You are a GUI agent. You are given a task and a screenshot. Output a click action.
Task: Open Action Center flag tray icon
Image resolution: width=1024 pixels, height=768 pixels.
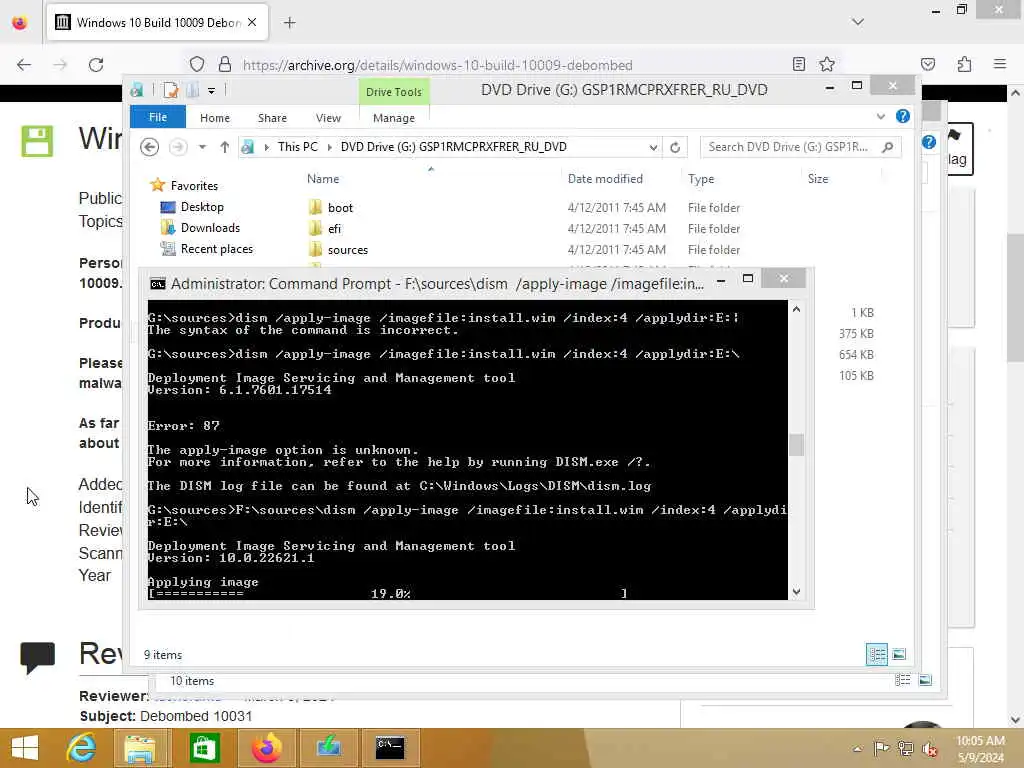click(881, 749)
